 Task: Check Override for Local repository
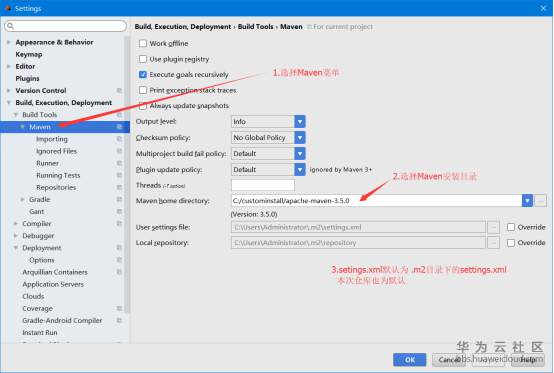[x=511, y=243]
